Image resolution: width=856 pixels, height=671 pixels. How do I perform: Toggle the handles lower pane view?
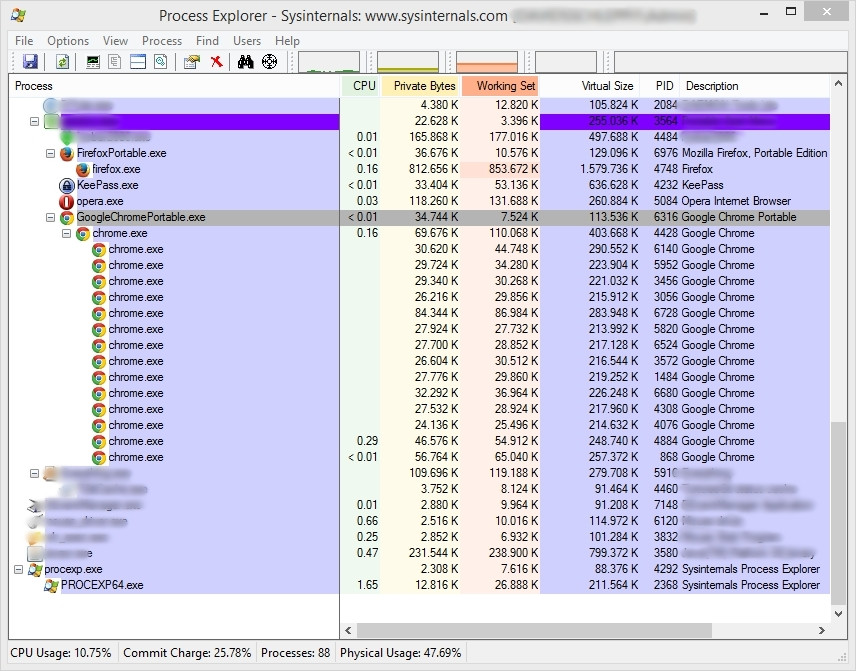coord(160,61)
